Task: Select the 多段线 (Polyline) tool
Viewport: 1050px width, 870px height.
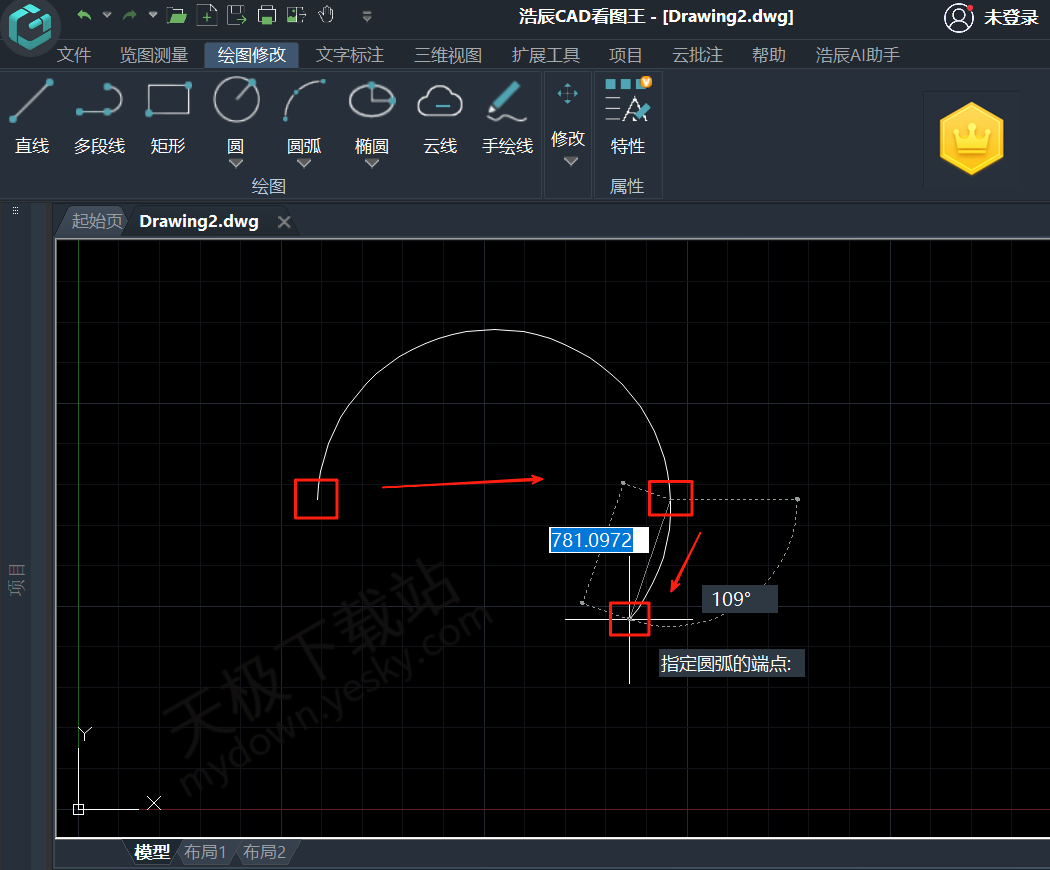Action: pyautogui.click(x=99, y=115)
